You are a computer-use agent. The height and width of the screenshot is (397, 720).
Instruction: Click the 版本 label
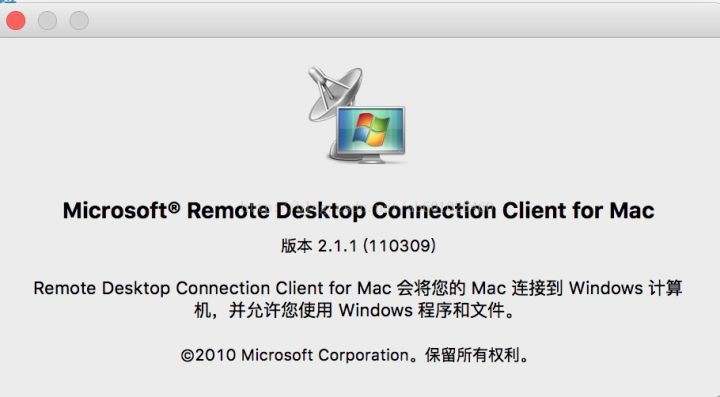point(296,246)
